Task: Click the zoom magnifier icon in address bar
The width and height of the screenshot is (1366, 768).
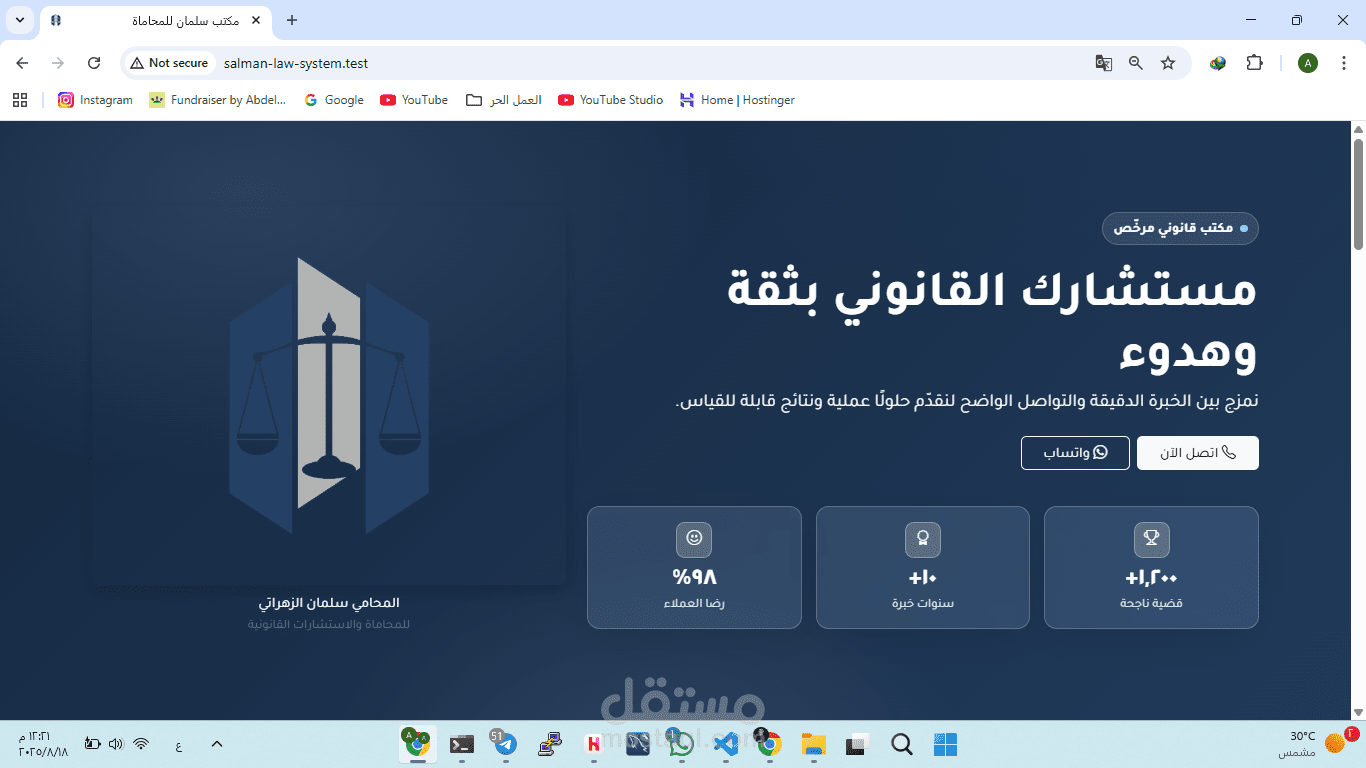Action: (1136, 63)
